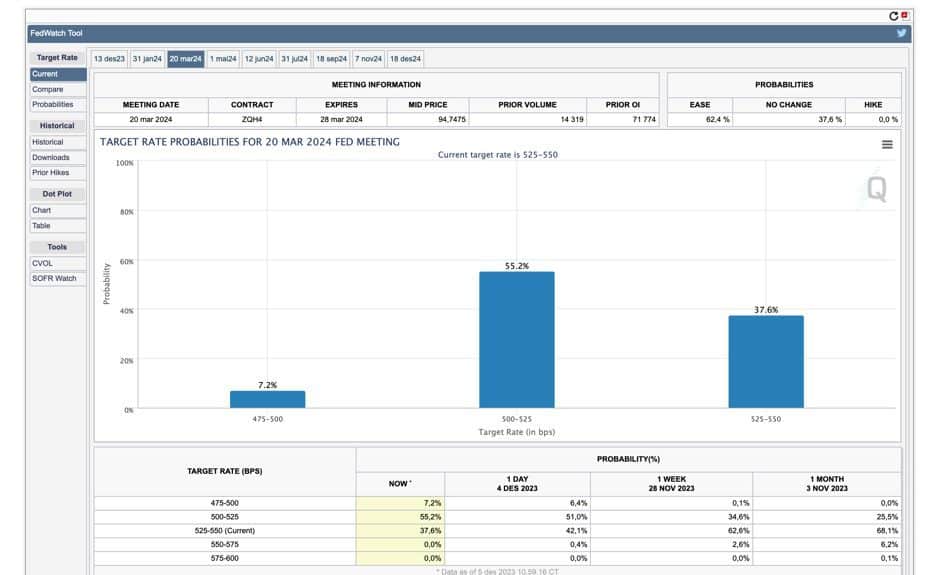Screen dimensions: 943x575
Task: Open Downloads in the sidebar
Action: pyautogui.click(x=58, y=158)
